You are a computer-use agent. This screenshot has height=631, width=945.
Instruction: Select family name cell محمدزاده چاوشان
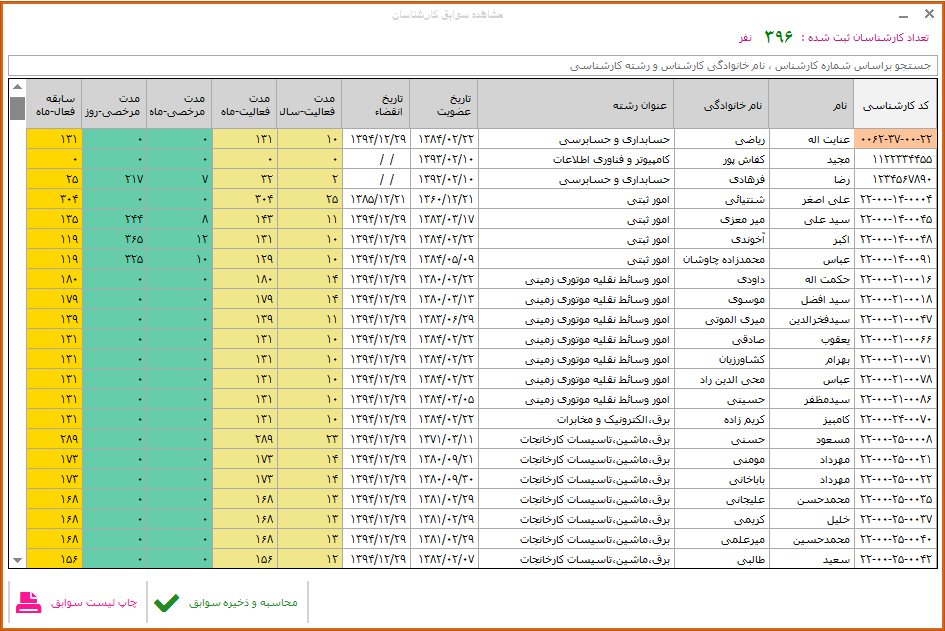click(721, 259)
